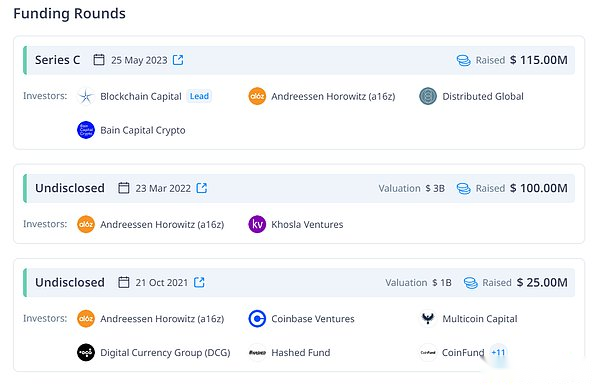
Task: Click the coins icon beside Raised $ 100.00M
Action: [x=463, y=188]
